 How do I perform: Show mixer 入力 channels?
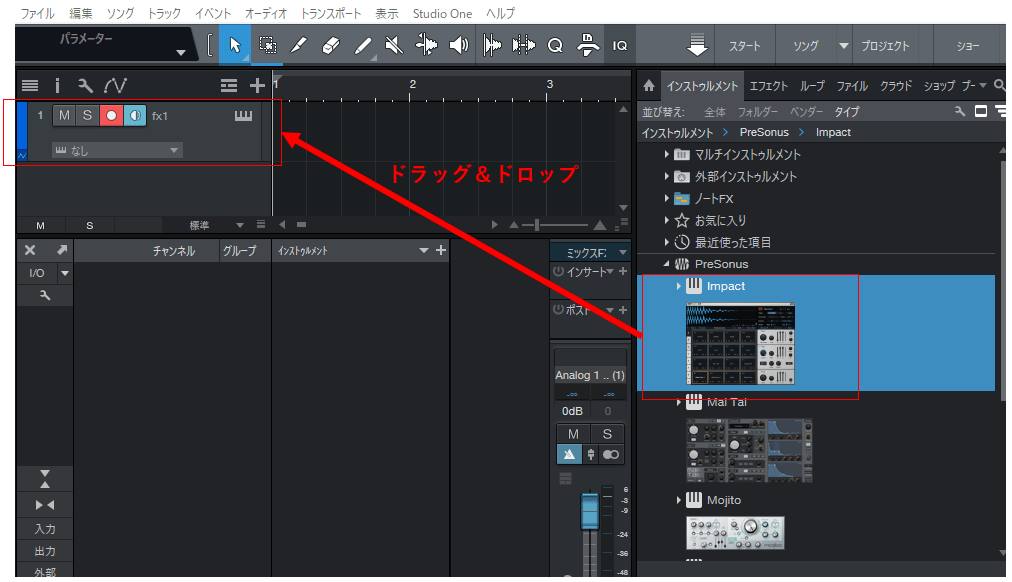click(45, 529)
